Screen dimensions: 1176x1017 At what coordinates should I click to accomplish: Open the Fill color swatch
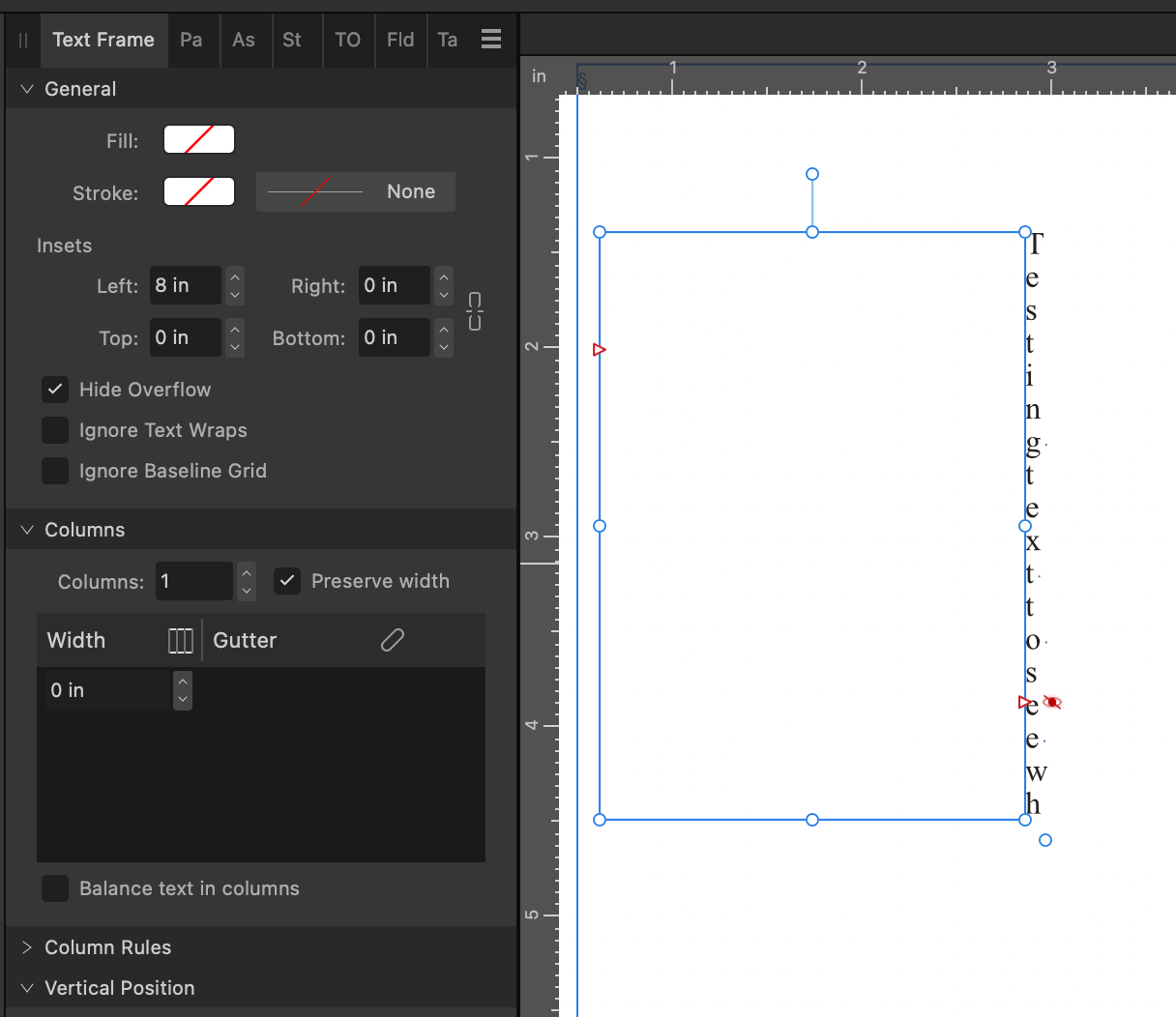[x=198, y=139]
